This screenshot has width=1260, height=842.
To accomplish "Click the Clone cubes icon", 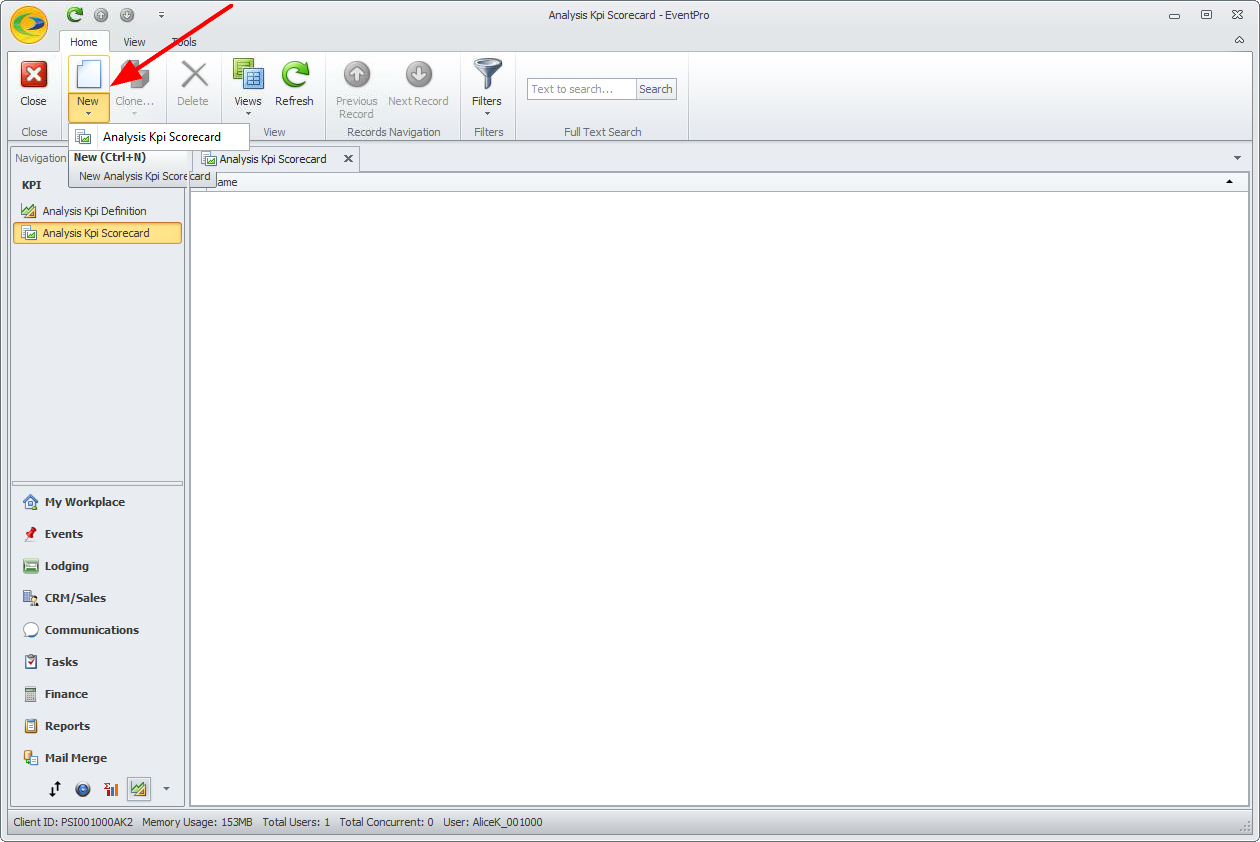I will click(x=134, y=75).
